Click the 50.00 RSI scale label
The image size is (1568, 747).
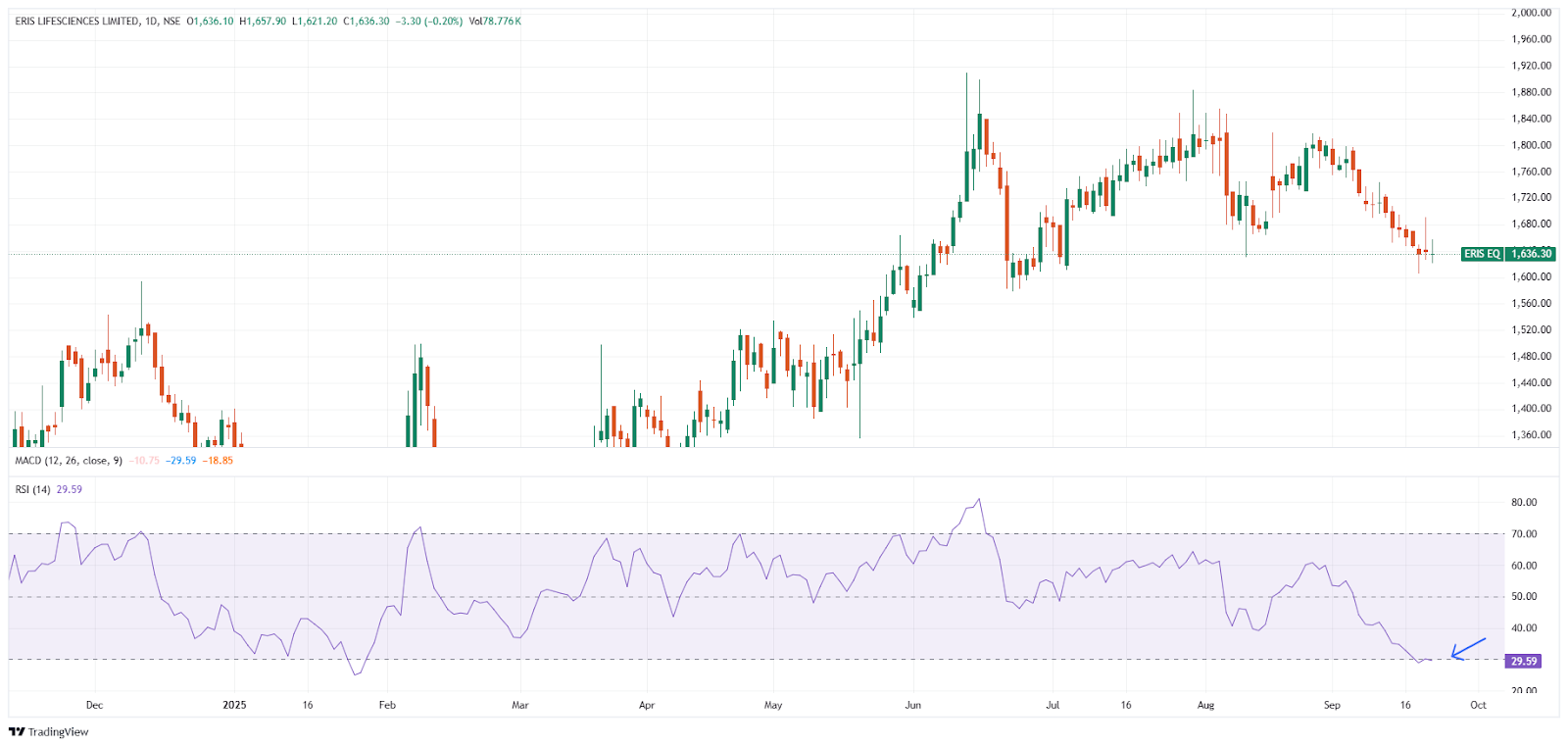1524,596
